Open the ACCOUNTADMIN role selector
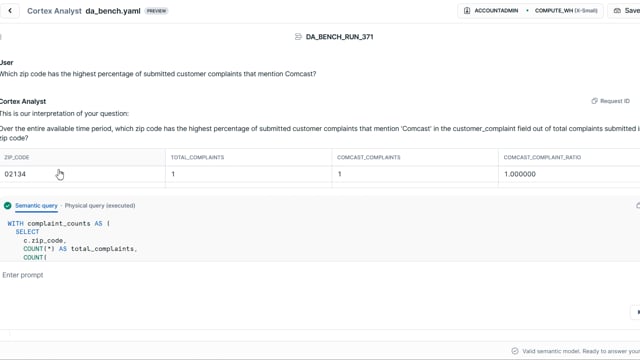 pyautogui.click(x=496, y=11)
